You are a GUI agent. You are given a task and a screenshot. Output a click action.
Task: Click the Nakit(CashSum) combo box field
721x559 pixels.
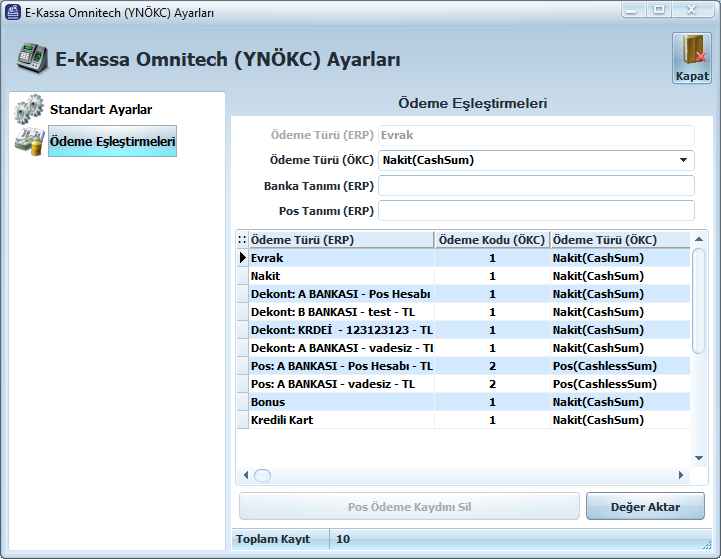[536, 160]
